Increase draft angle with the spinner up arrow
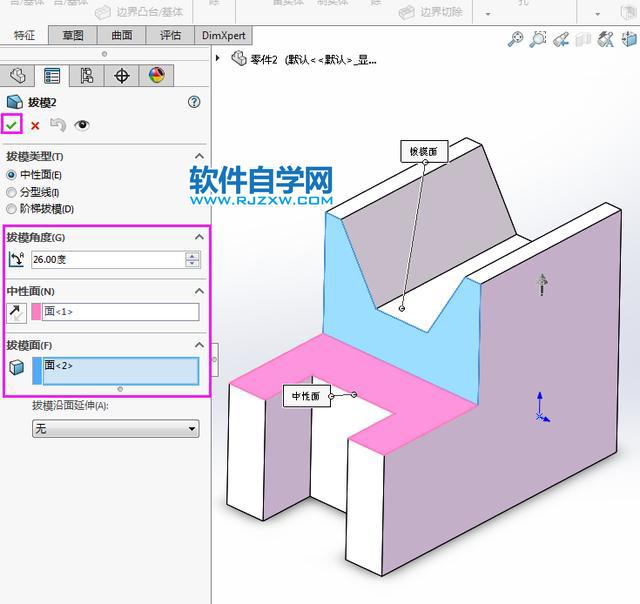The height and width of the screenshot is (604, 640). click(x=192, y=256)
